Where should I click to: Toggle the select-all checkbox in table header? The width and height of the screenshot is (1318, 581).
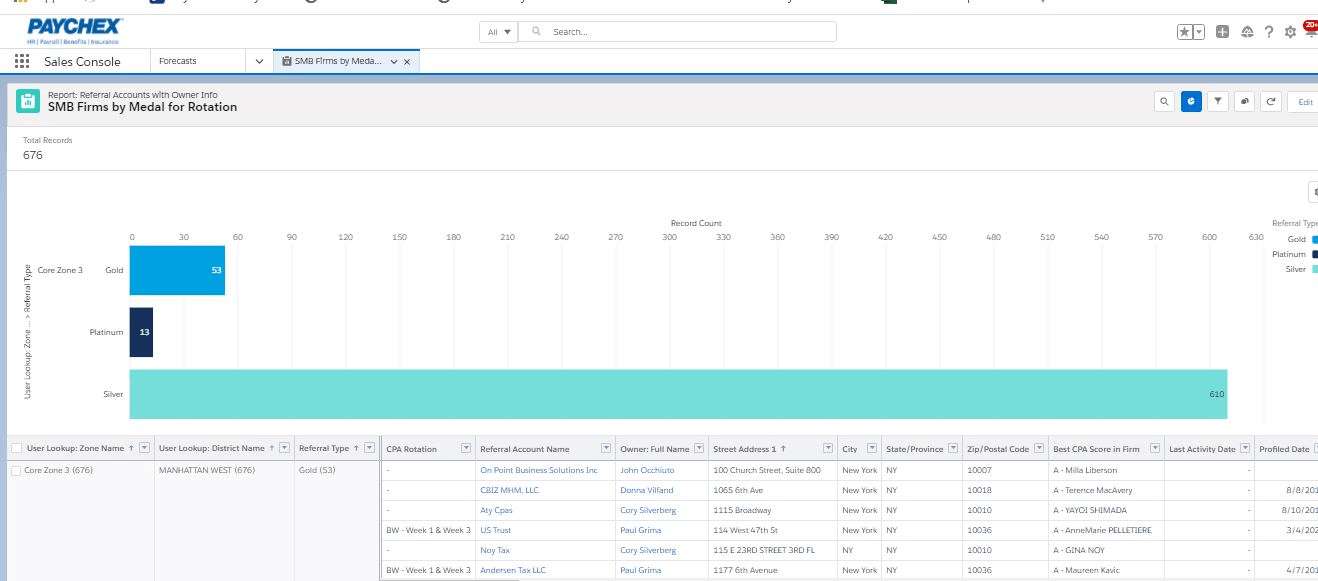click(15, 449)
